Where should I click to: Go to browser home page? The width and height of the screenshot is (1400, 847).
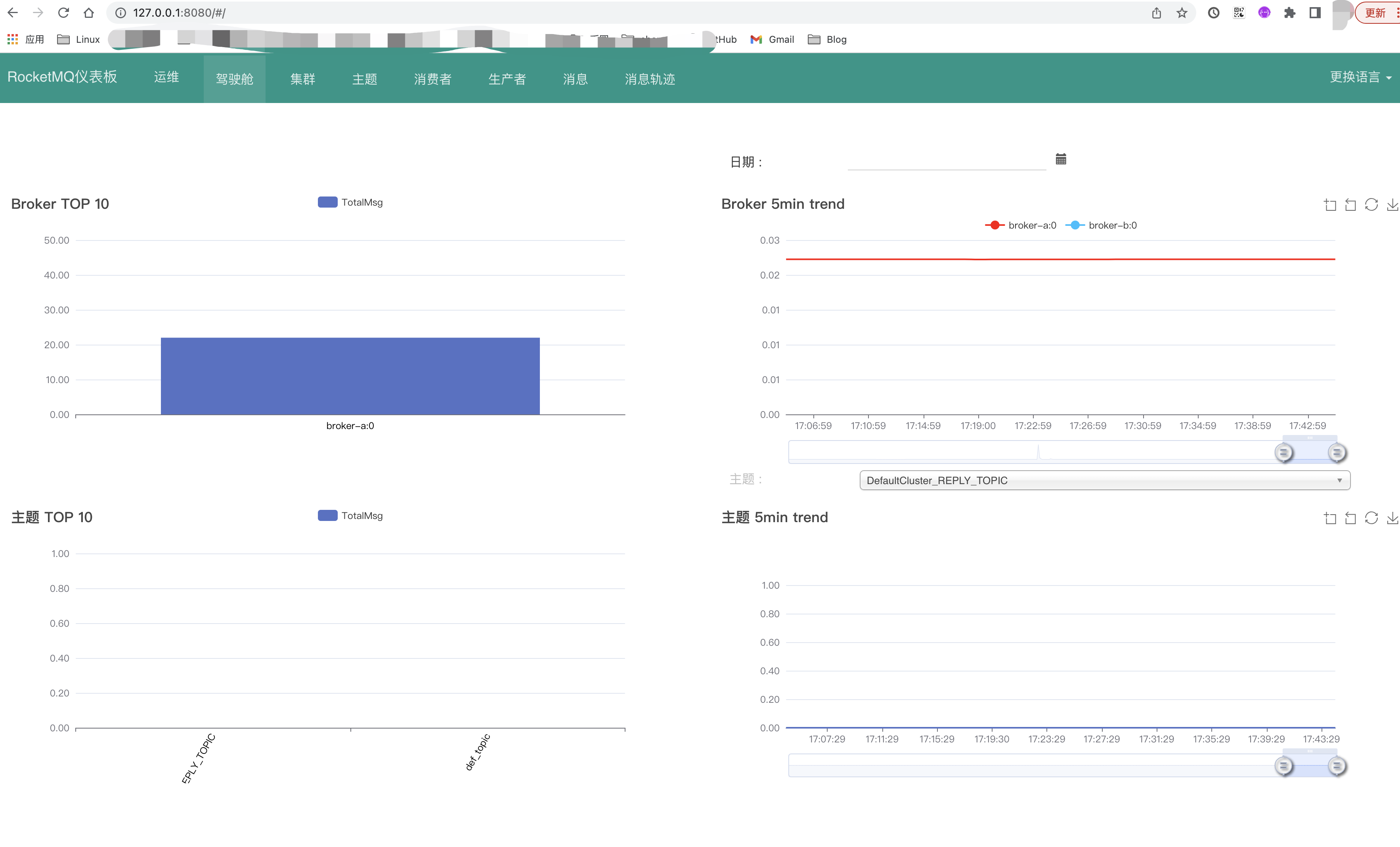click(x=89, y=13)
